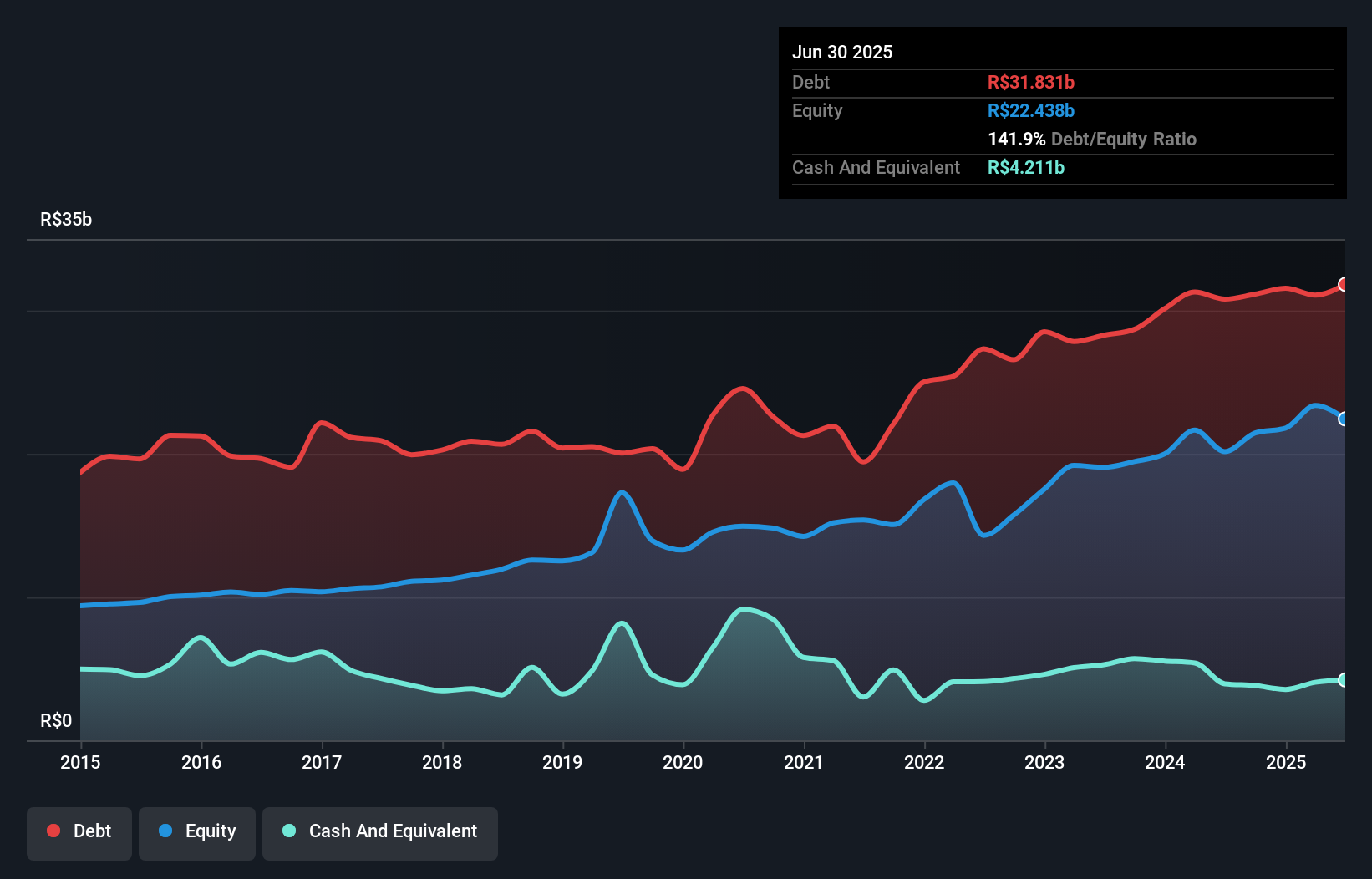This screenshot has width=1372, height=879.
Task: Click the 2023 x-axis year label
Action: tap(1044, 762)
